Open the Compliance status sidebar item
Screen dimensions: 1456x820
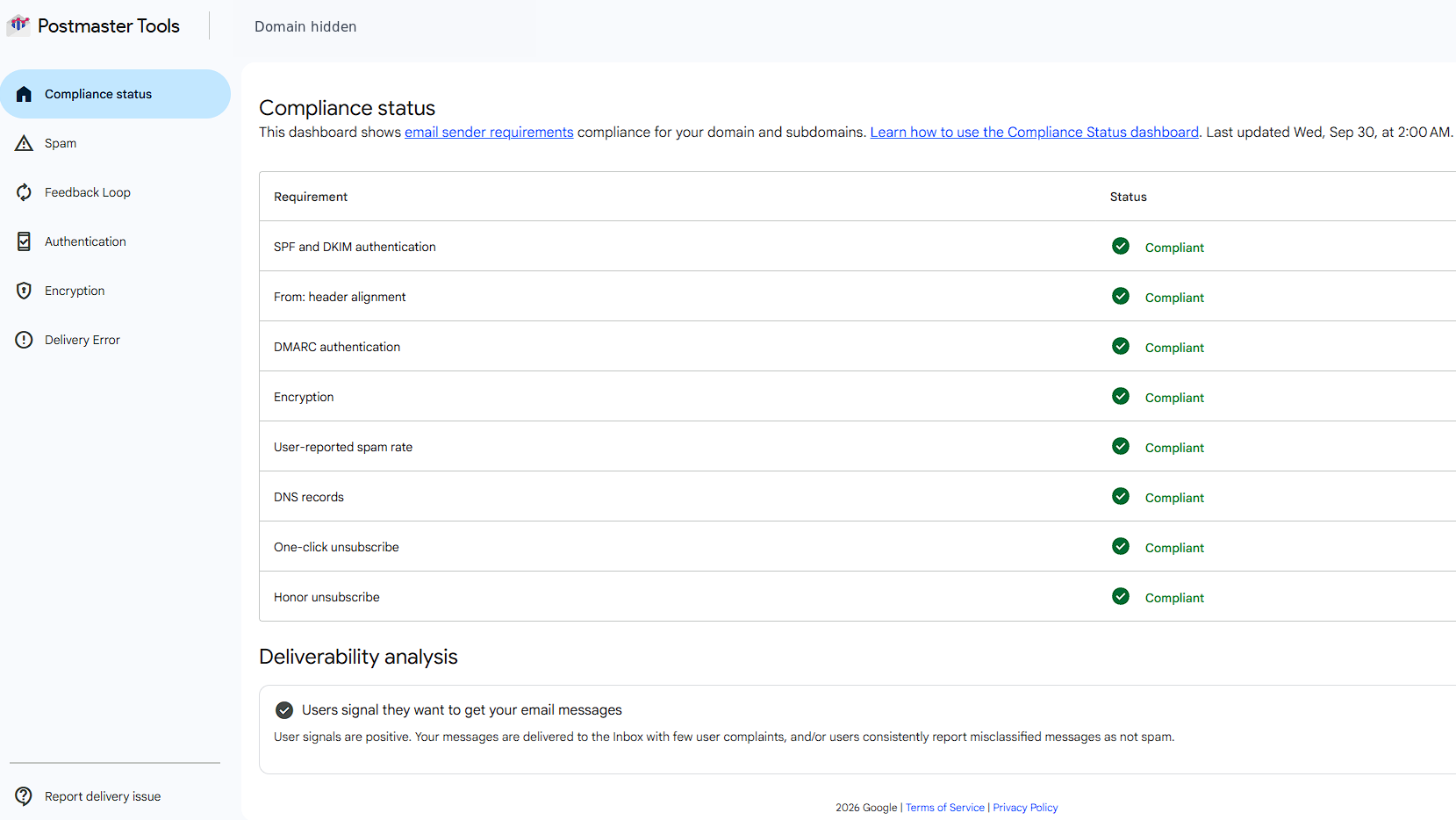click(115, 94)
